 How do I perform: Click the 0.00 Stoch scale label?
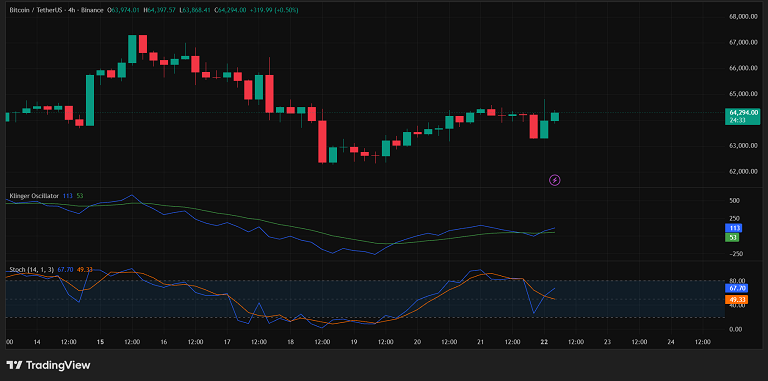737,329
